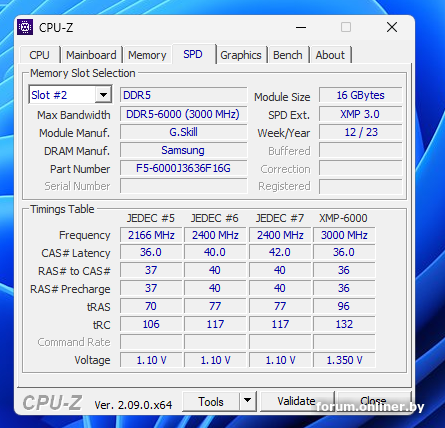Open the Mainboard tab

point(91,55)
